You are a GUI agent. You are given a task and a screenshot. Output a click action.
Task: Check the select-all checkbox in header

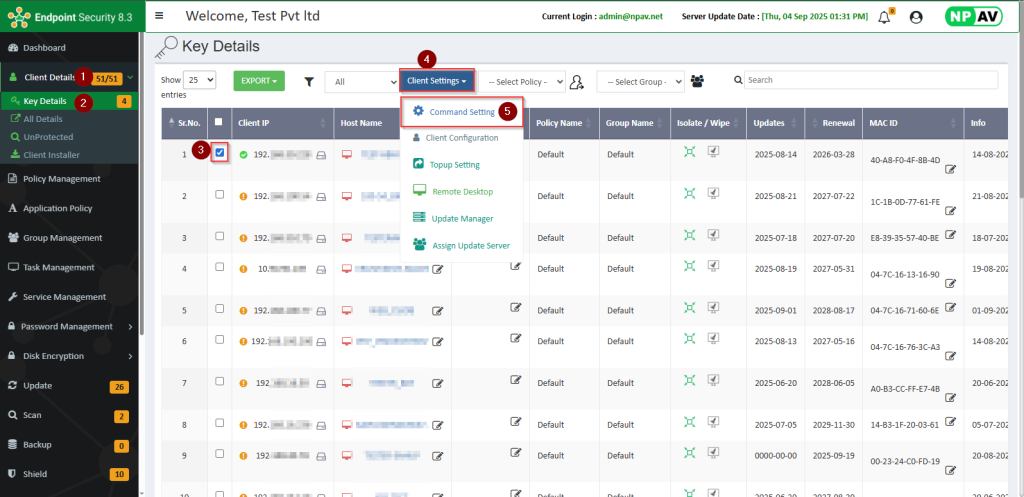coord(219,122)
